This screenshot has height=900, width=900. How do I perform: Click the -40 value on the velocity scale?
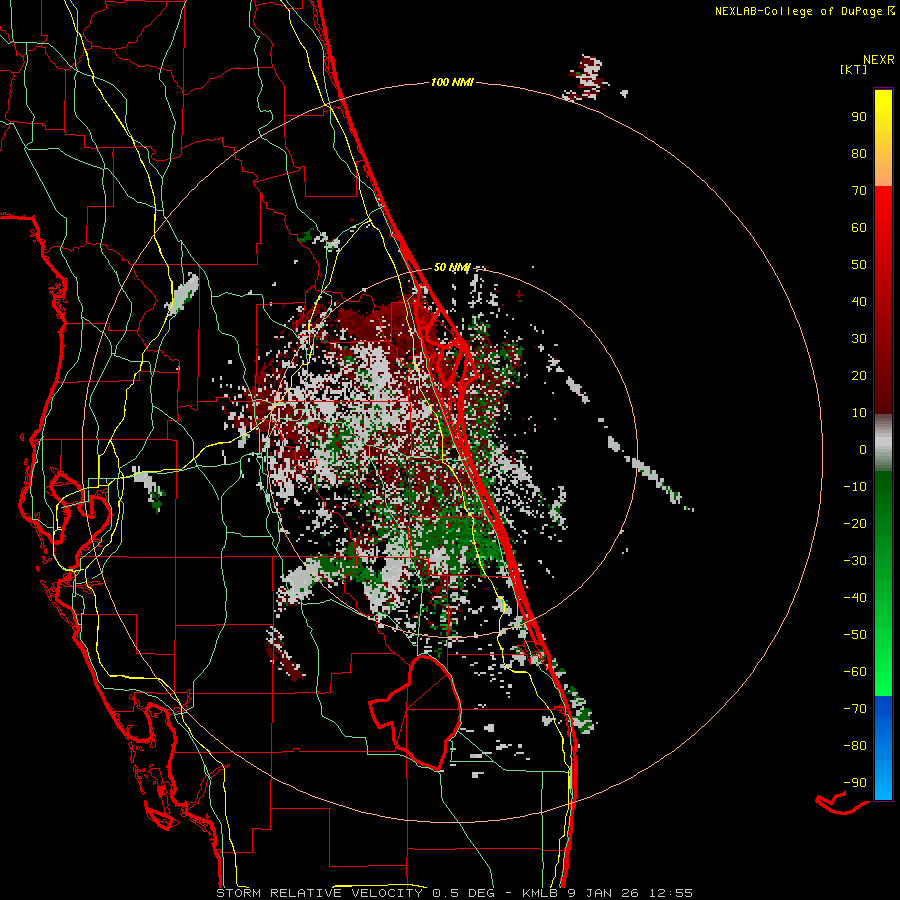[855, 598]
